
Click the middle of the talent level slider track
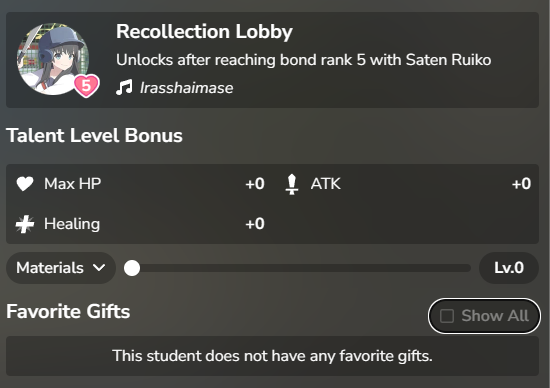coord(297,268)
